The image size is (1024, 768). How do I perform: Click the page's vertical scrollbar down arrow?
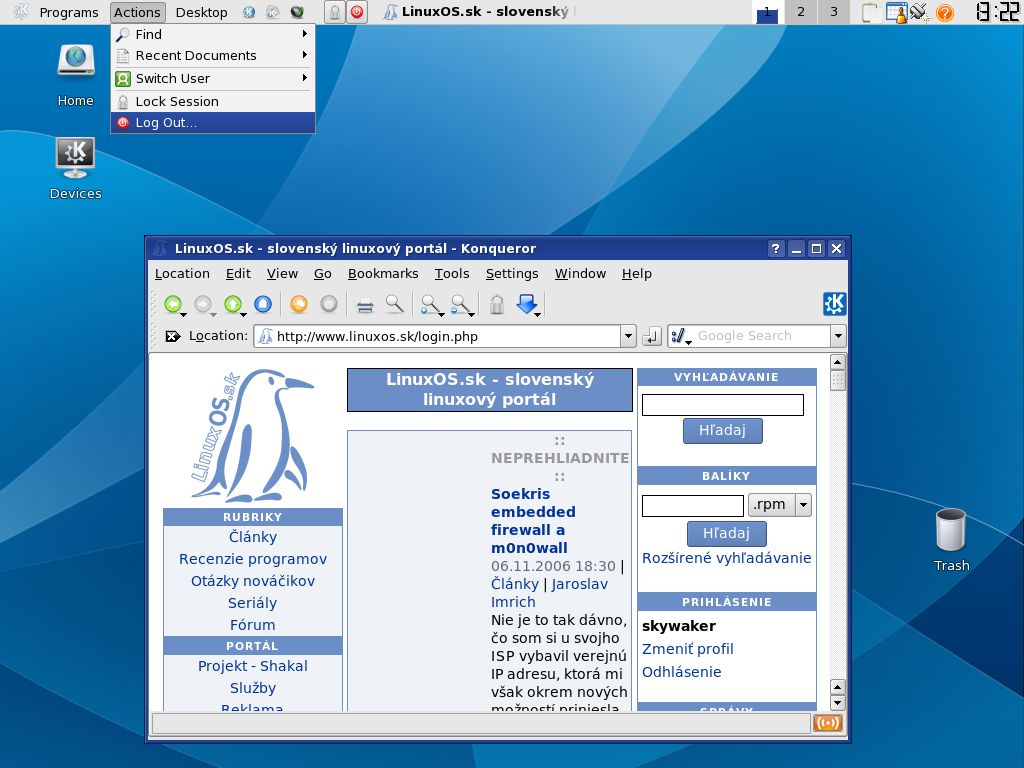click(837, 703)
